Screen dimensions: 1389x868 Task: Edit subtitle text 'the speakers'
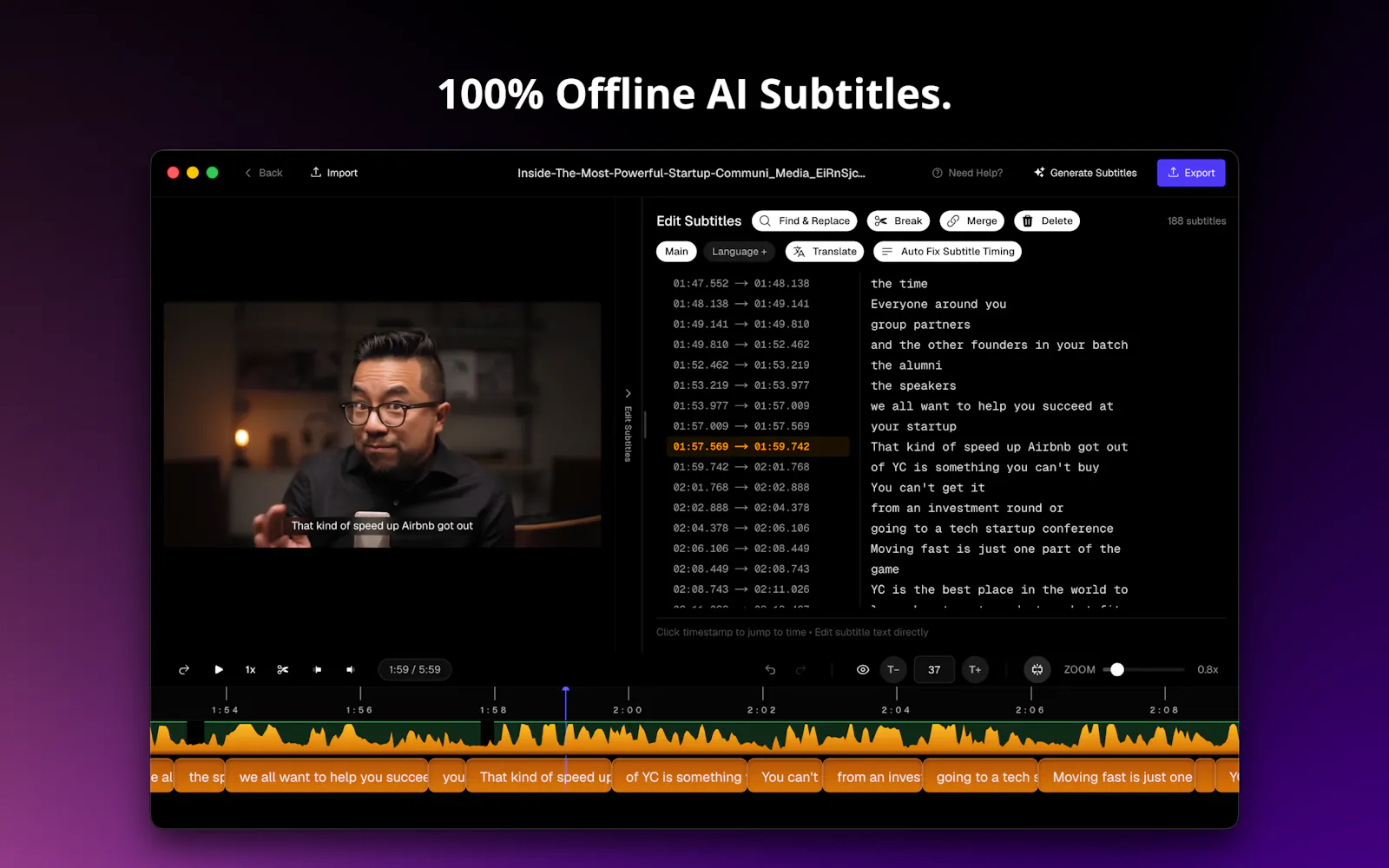coord(913,385)
